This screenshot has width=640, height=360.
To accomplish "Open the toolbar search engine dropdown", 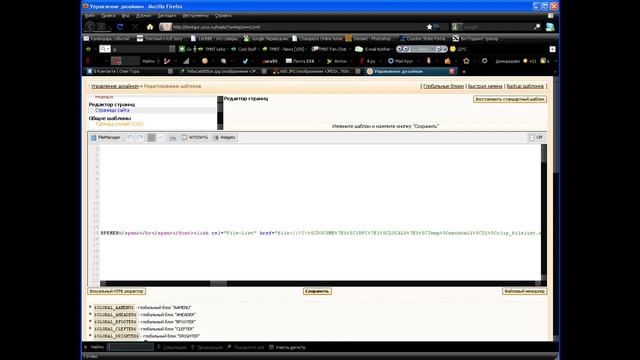I will [105, 49].
